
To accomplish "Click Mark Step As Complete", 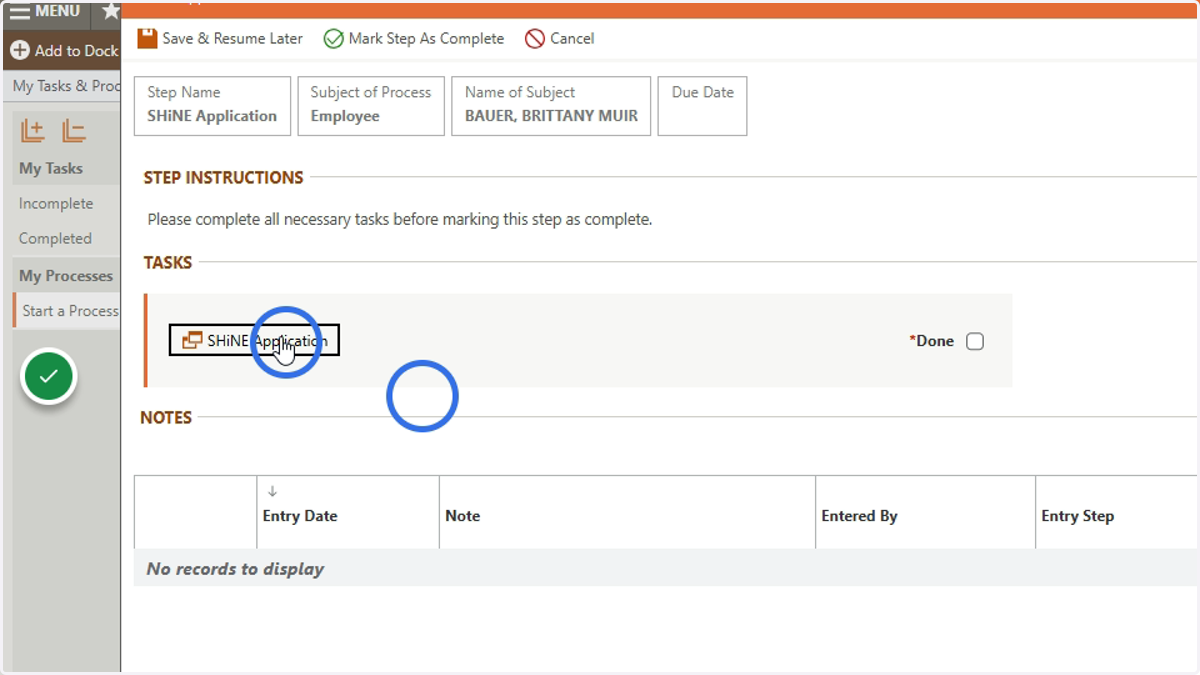I will click(414, 39).
